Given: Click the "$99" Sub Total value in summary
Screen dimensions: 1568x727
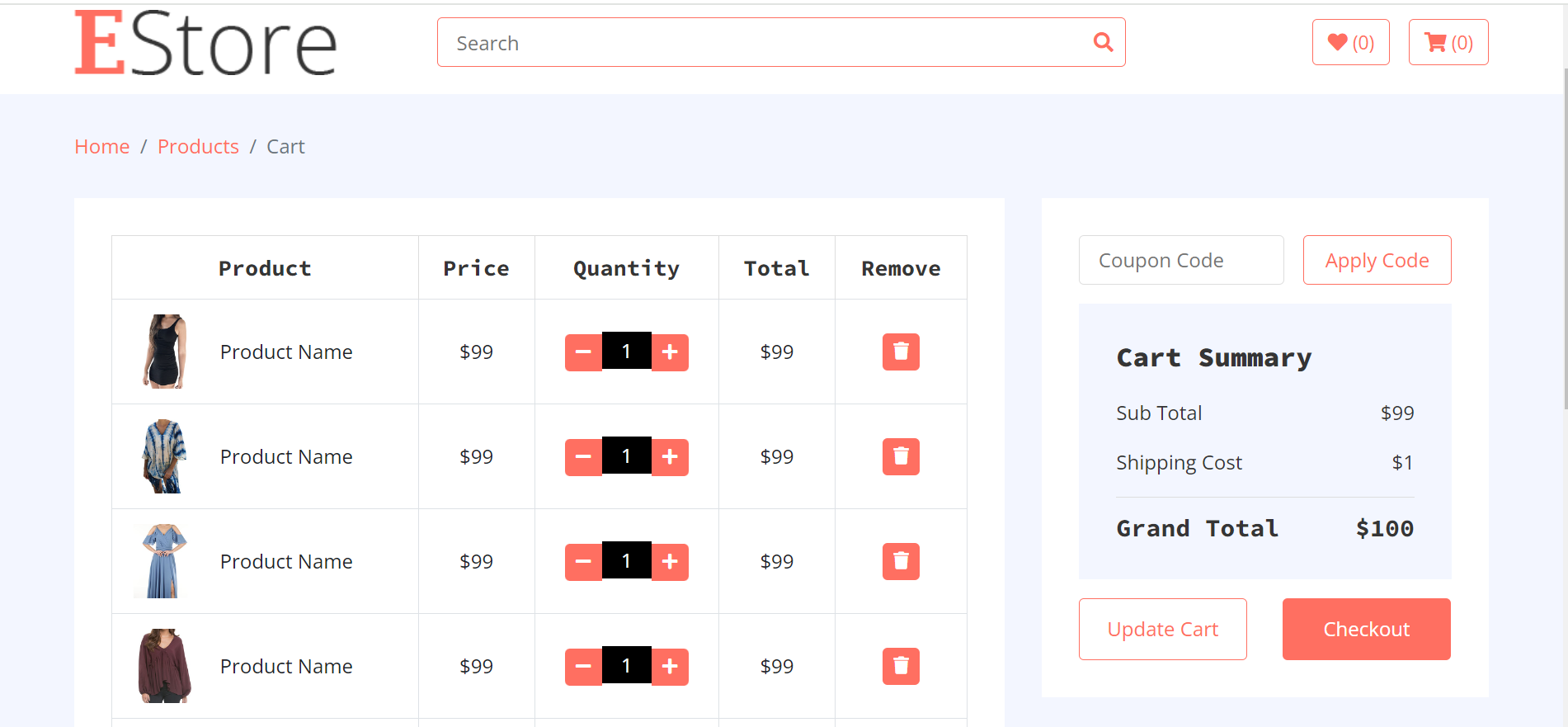Looking at the screenshot, I should click(1397, 413).
